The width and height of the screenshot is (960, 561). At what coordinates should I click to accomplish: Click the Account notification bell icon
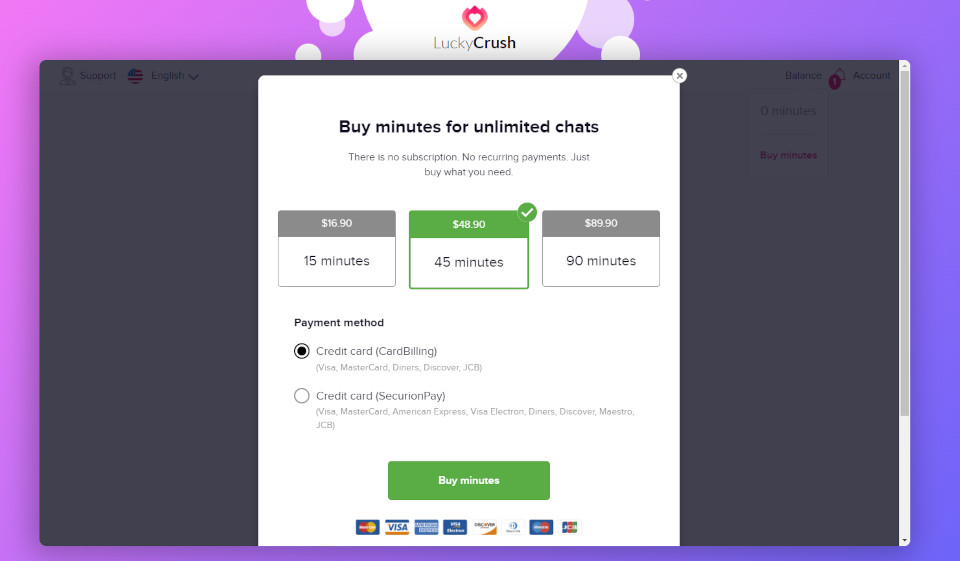tap(839, 76)
